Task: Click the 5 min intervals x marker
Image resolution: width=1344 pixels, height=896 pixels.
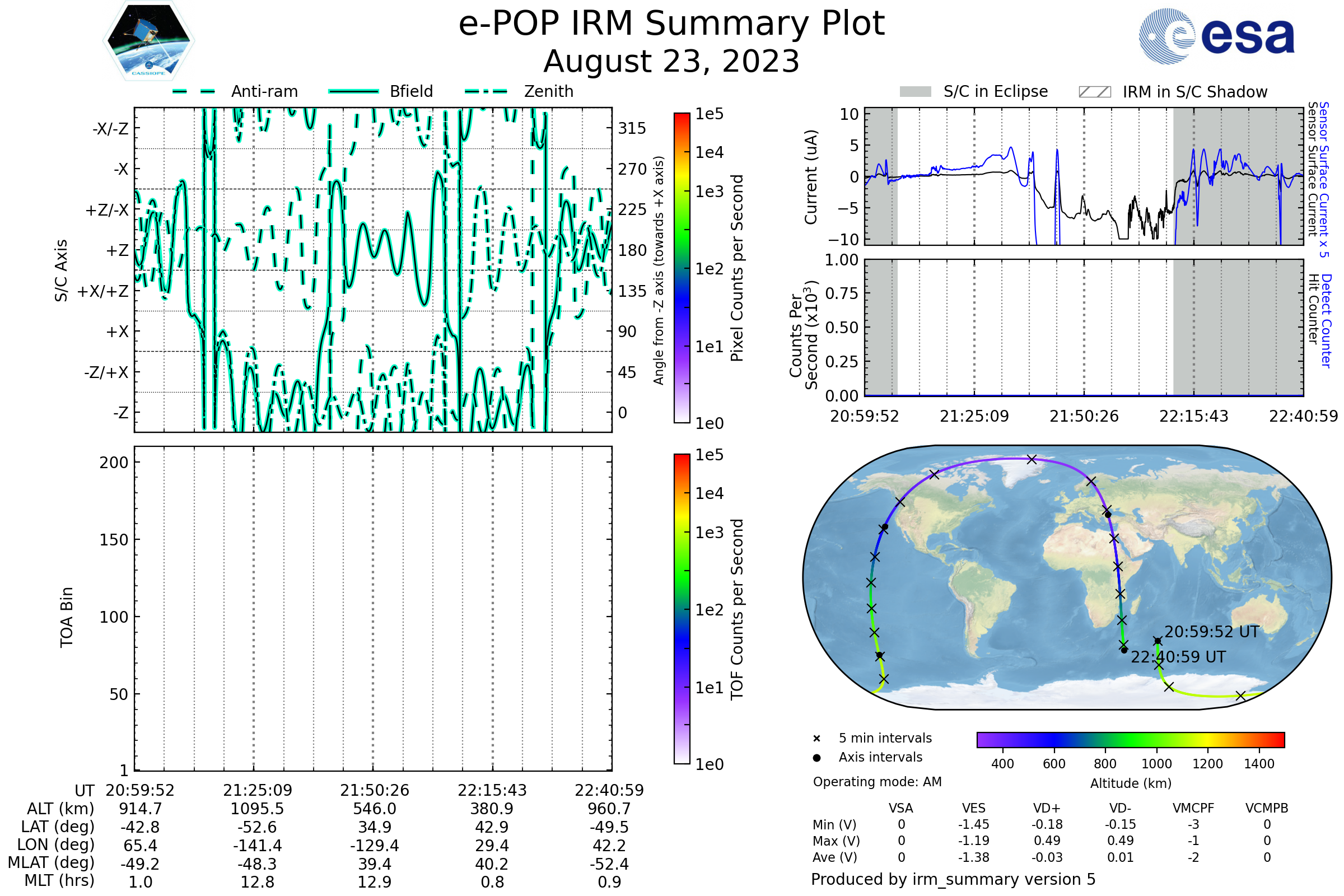Action: click(816, 739)
